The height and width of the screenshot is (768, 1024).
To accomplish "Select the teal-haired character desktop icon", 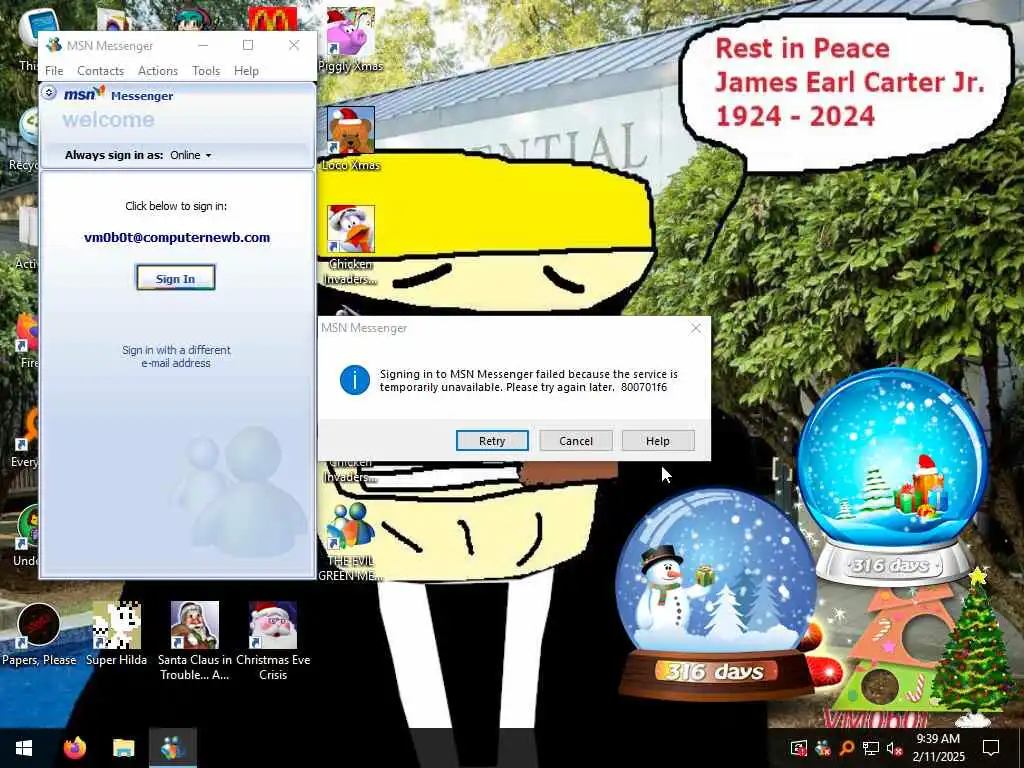I will point(193,19).
